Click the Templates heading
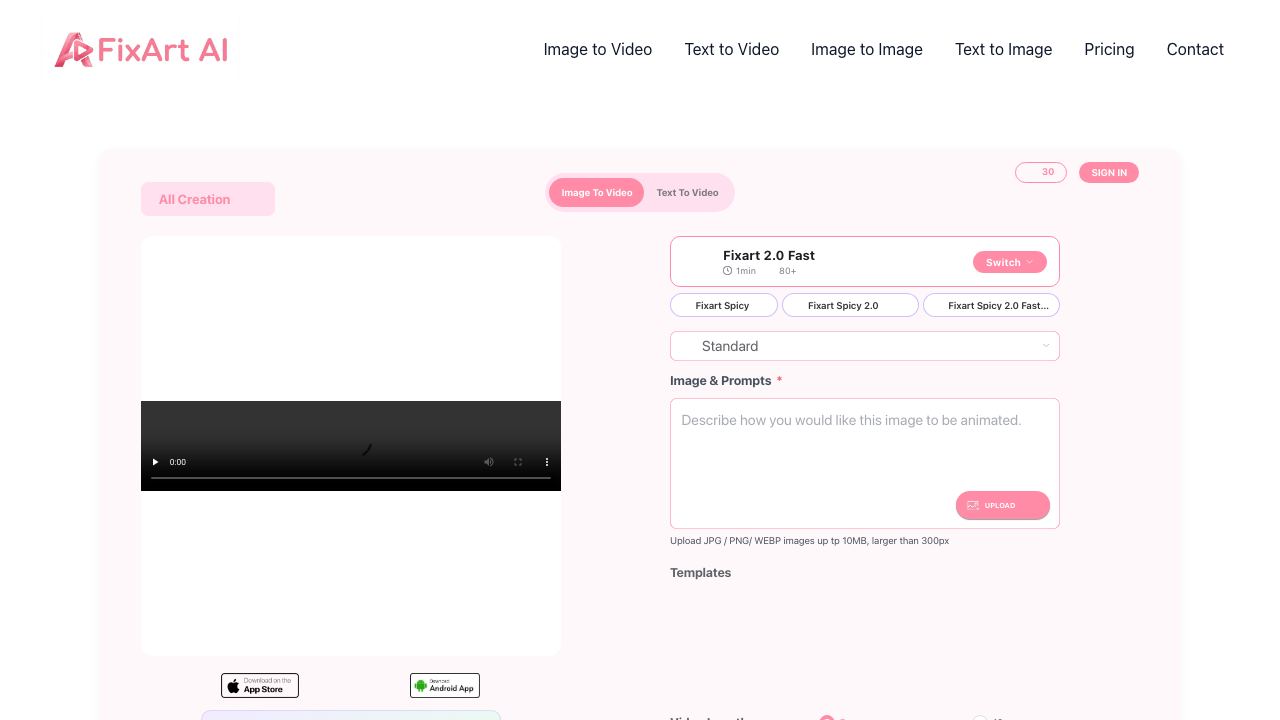Viewport: 1280px width, 720px height. point(700,573)
